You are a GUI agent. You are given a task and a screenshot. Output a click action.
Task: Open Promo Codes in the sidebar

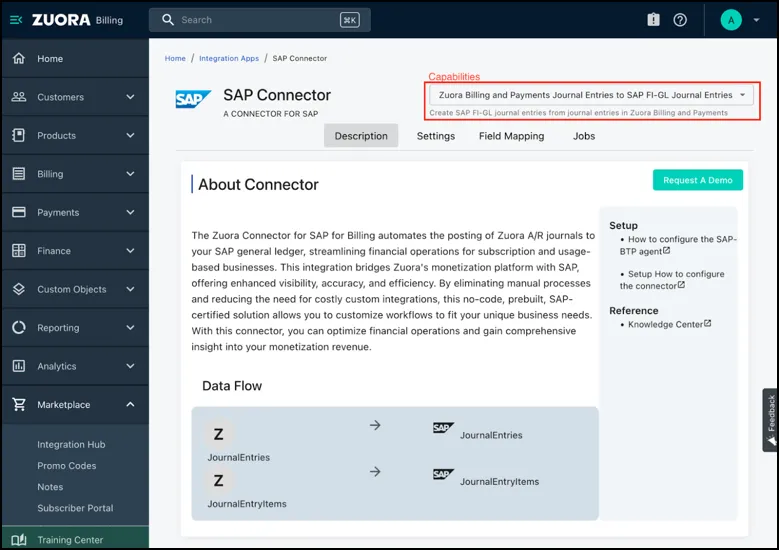click(x=67, y=466)
